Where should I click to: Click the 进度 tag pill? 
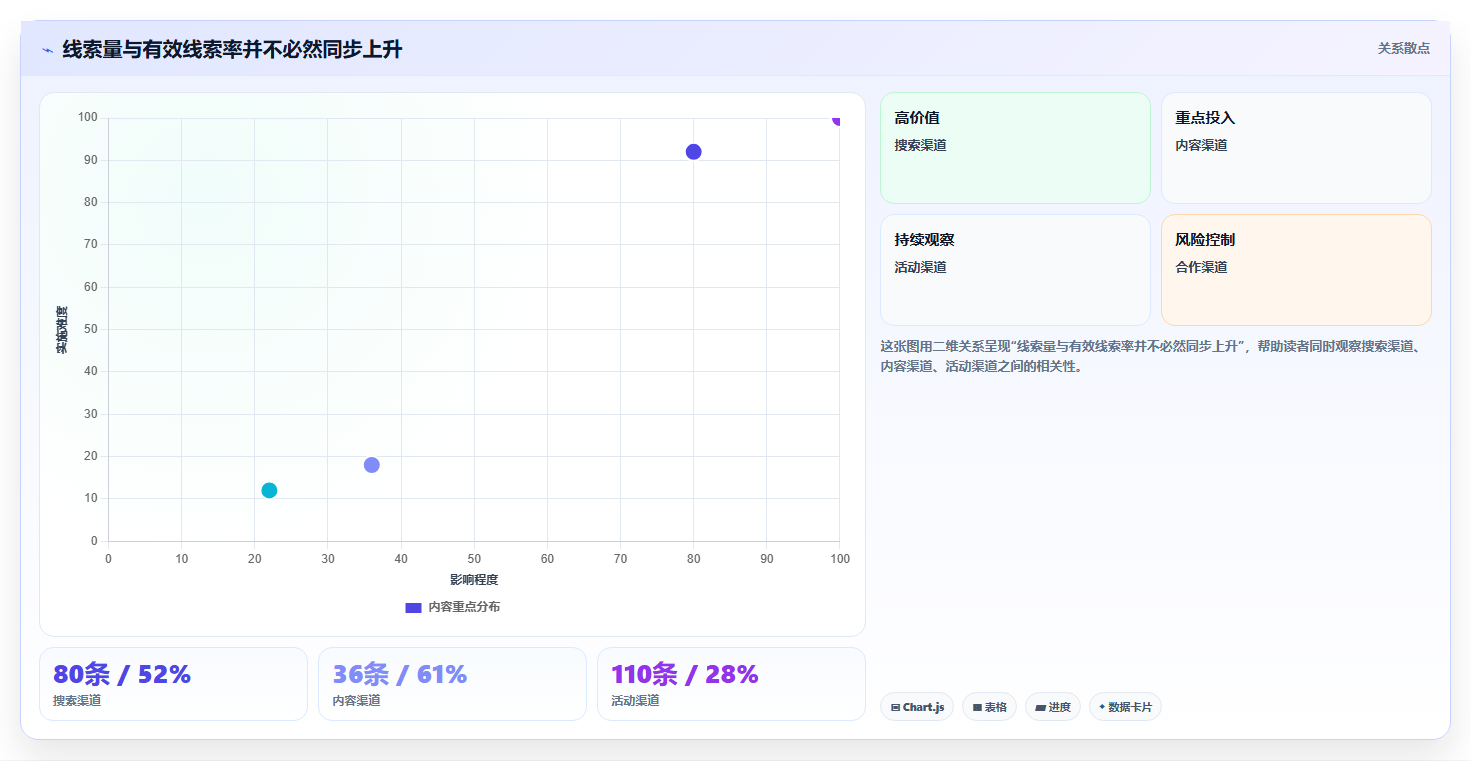click(x=1053, y=707)
